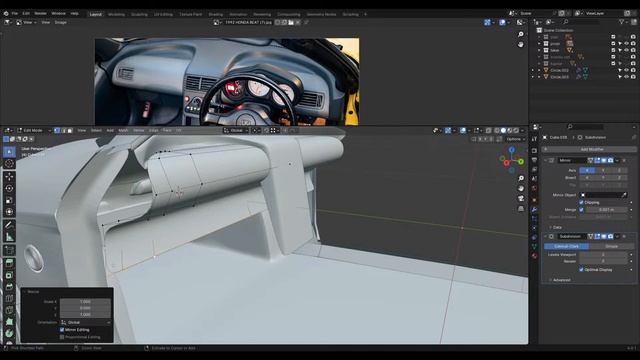
Task: Select the Annotate tool
Action: coord(9,225)
